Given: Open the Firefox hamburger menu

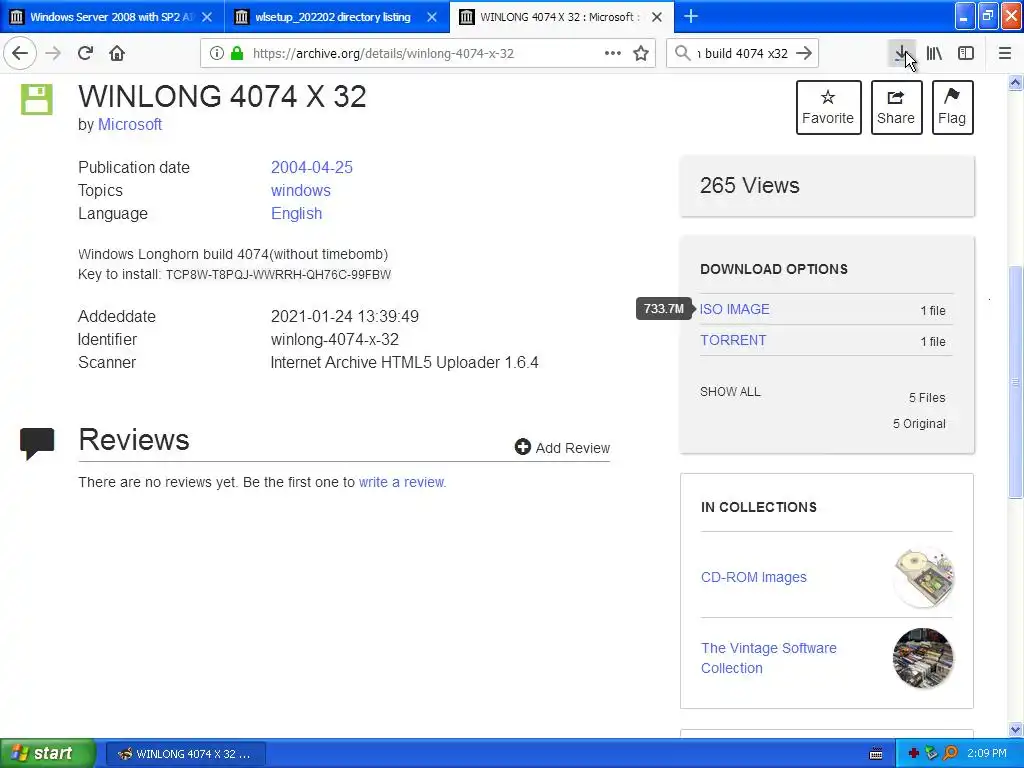Looking at the screenshot, I should [x=1004, y=54].
